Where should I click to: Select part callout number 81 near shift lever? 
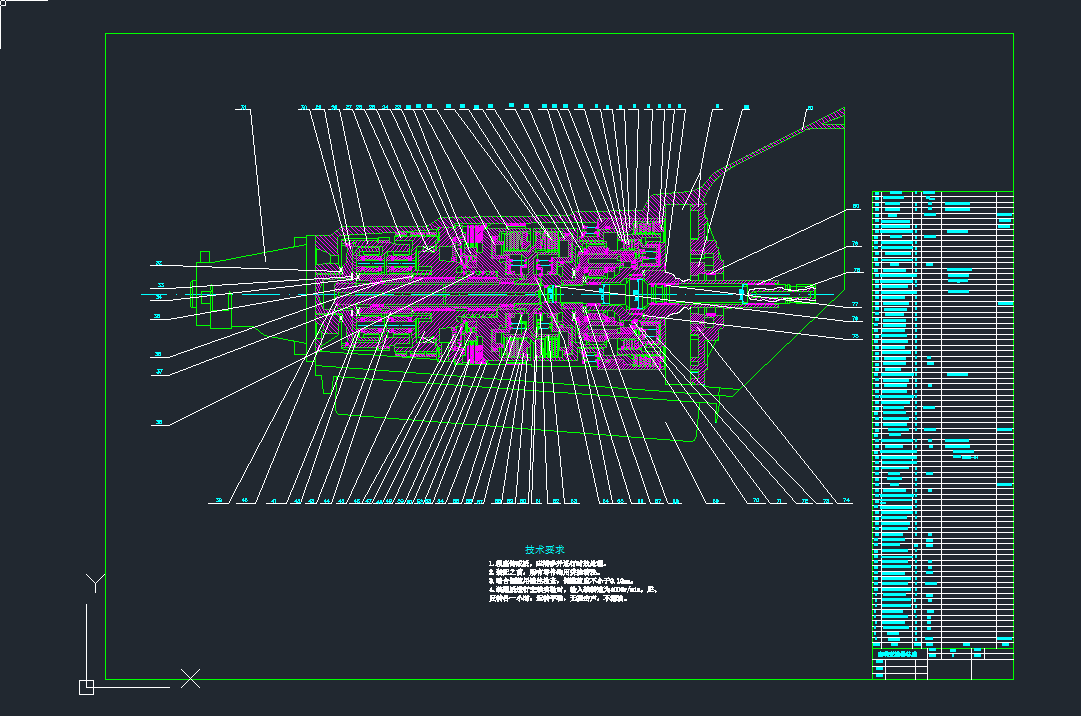click(x=810, y=107)
